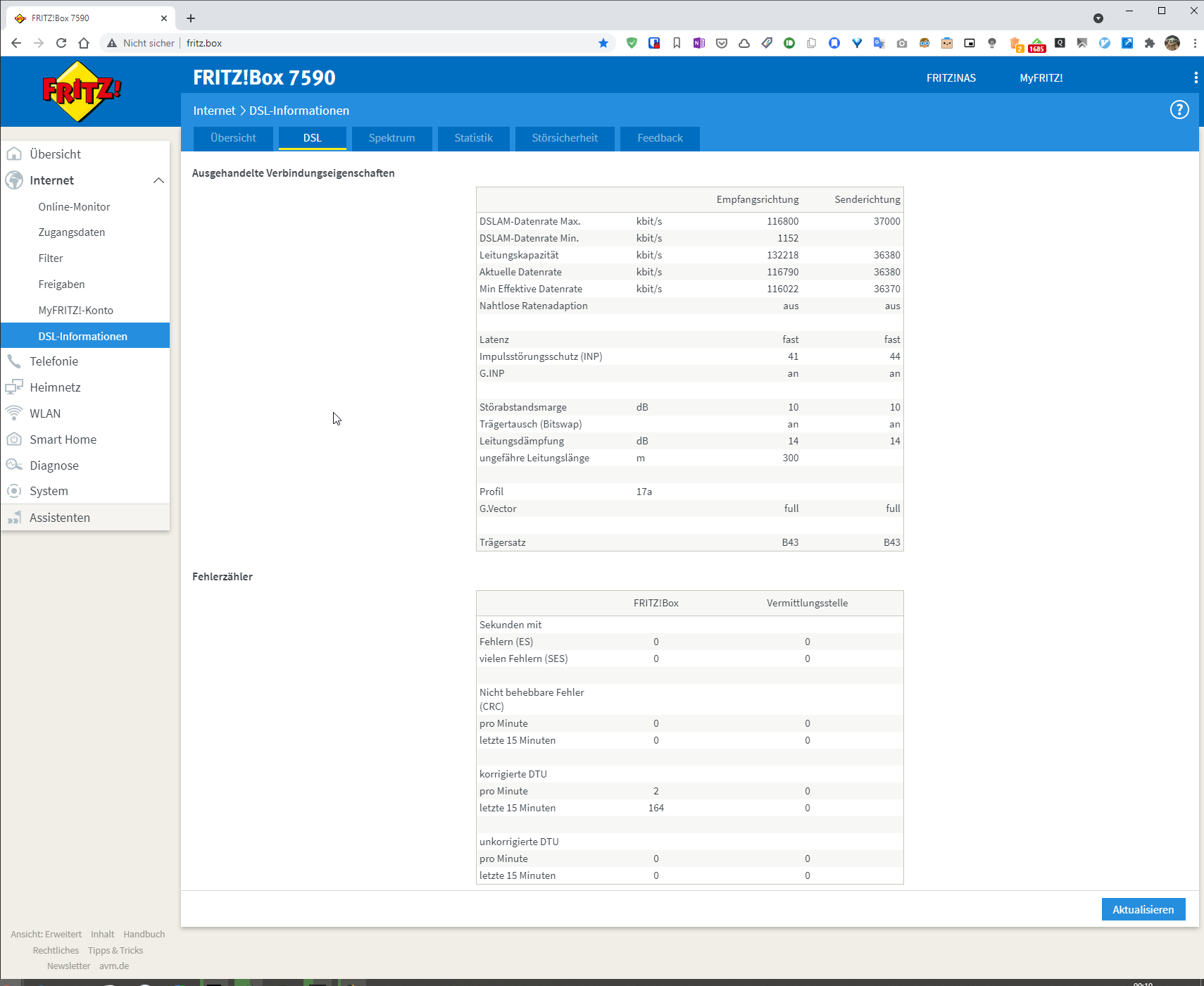
Task: Switch to the Feedback tab
Action: click(x=660, y=138)
